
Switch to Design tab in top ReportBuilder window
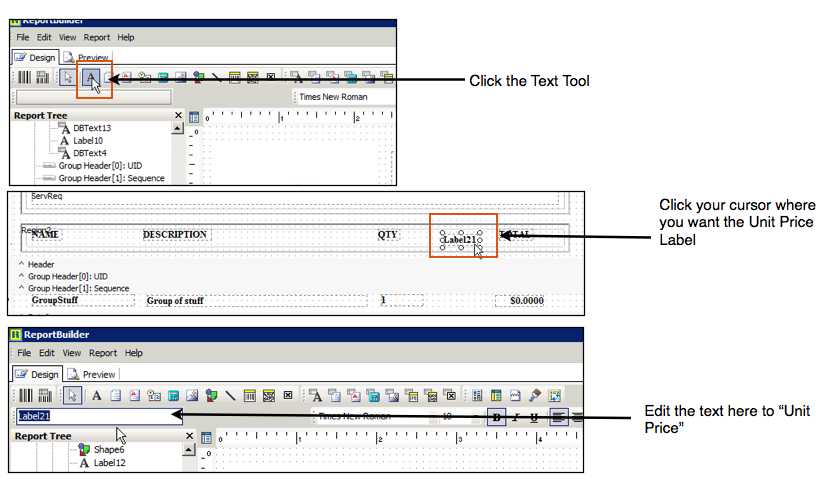point(35,57)
